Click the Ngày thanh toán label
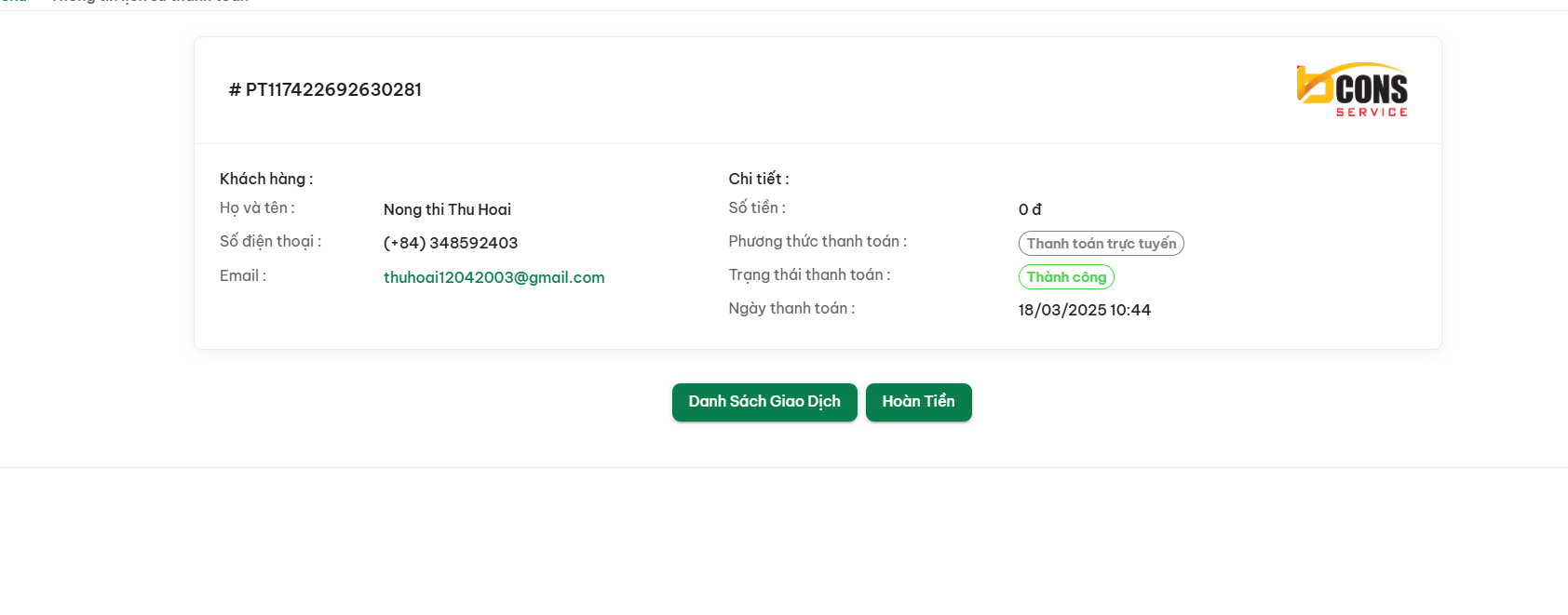Image resolution: width=1568 pixels, height=615 pixels. coord(791,309)
